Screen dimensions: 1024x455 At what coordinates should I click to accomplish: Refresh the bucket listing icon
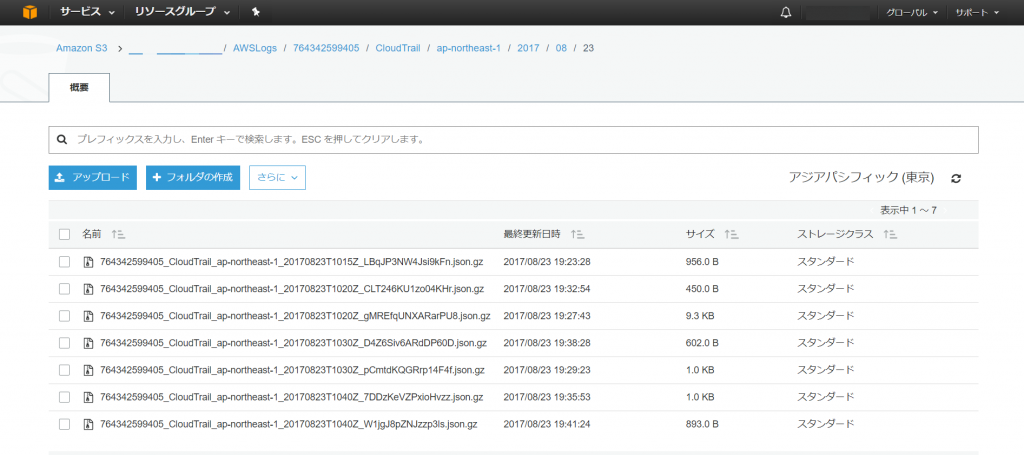click(x=956, y=178)
